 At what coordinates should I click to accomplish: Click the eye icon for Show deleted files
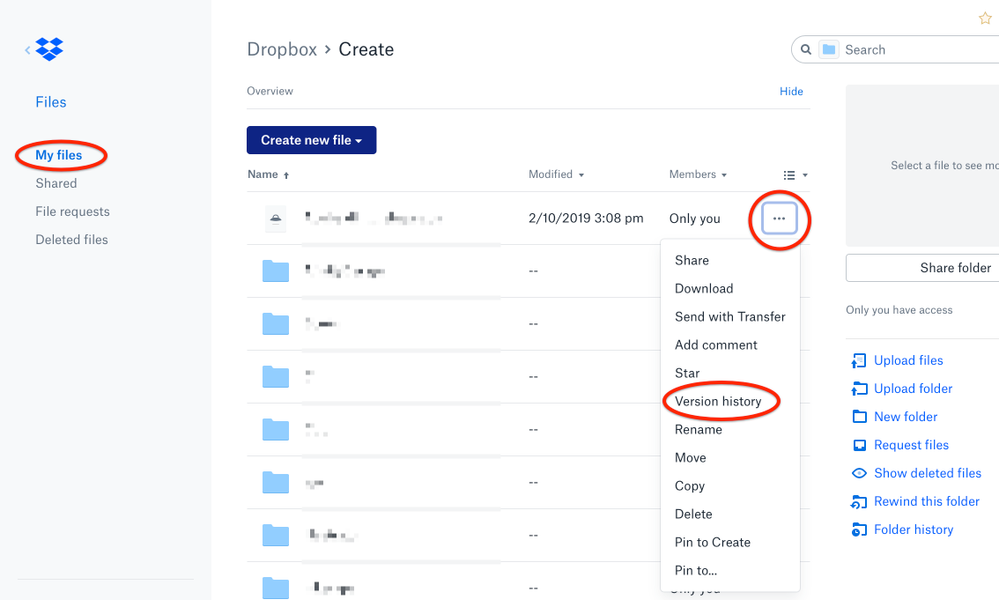click(x=858, y=473)
